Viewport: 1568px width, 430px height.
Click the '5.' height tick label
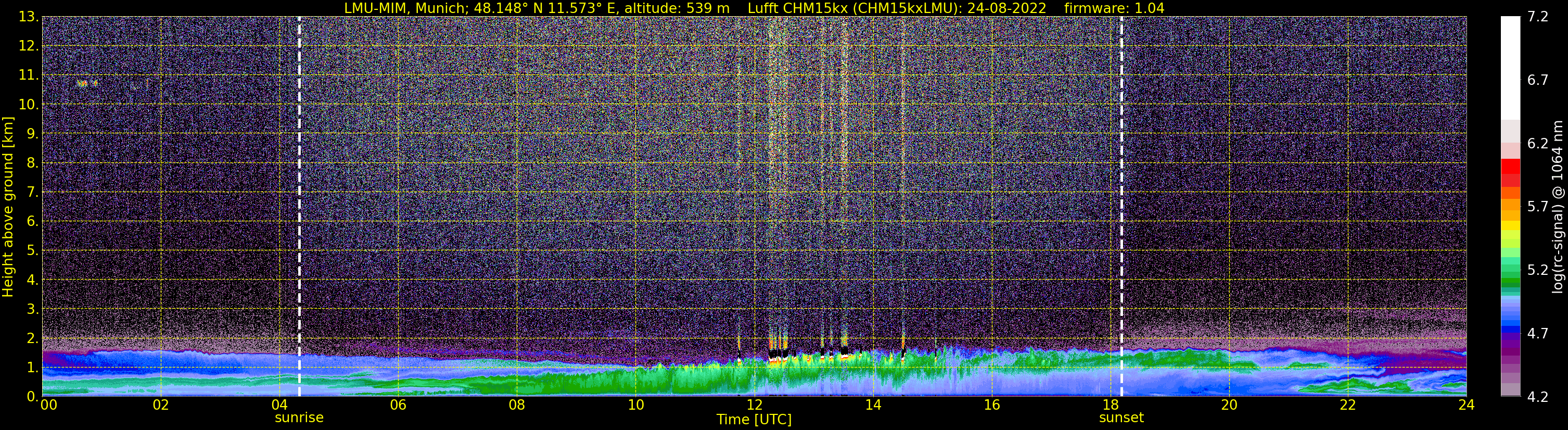pyautogui.click(x=33, y=250)
